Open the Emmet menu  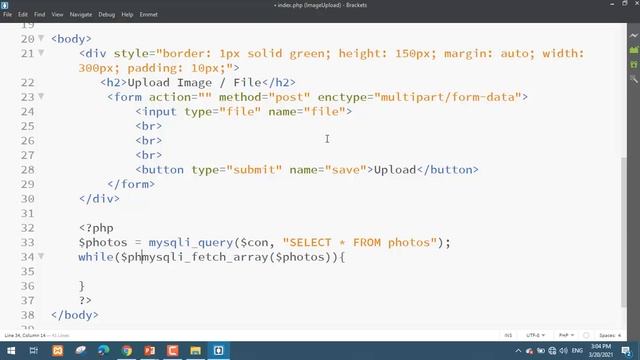[149, 14]
